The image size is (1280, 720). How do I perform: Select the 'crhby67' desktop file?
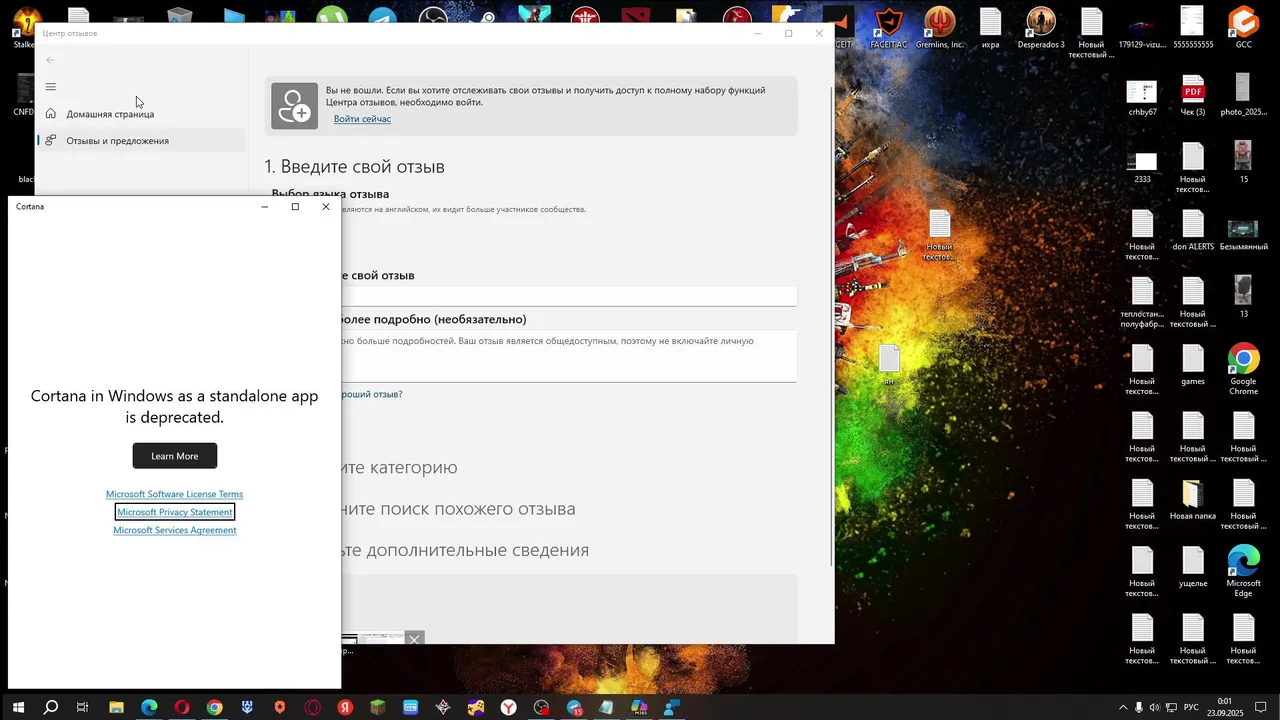pyautogui.click(x=1142, y=97)
